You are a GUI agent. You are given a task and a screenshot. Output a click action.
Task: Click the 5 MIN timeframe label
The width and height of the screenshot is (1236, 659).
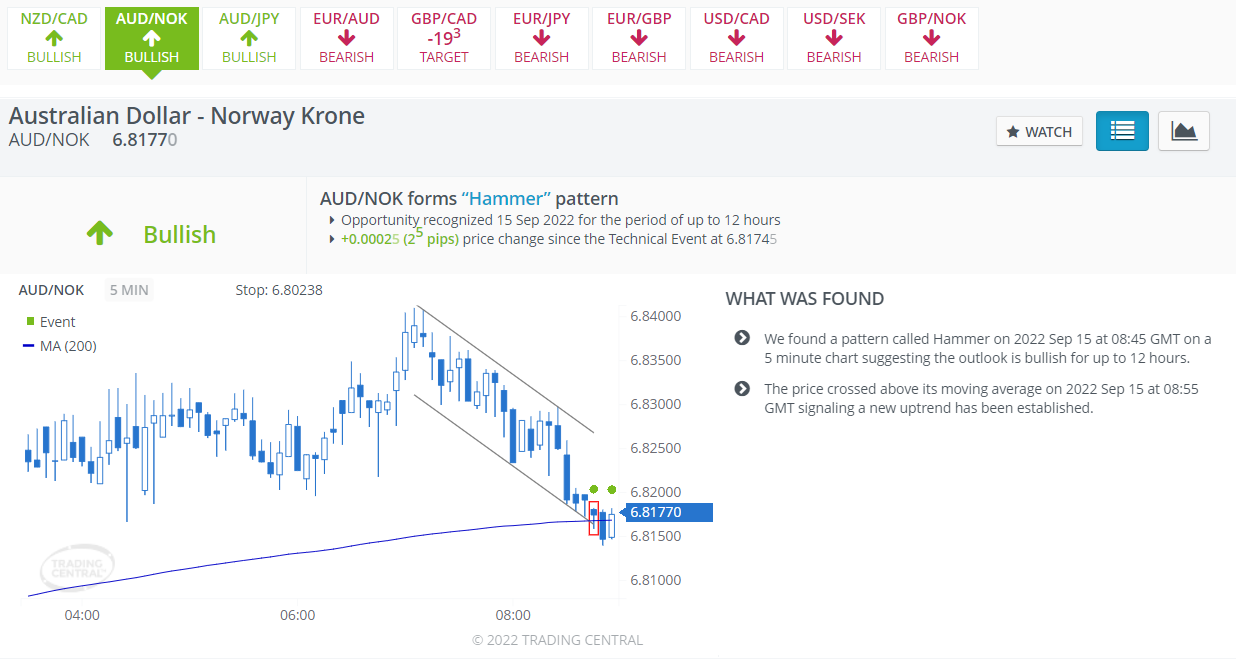129,290
